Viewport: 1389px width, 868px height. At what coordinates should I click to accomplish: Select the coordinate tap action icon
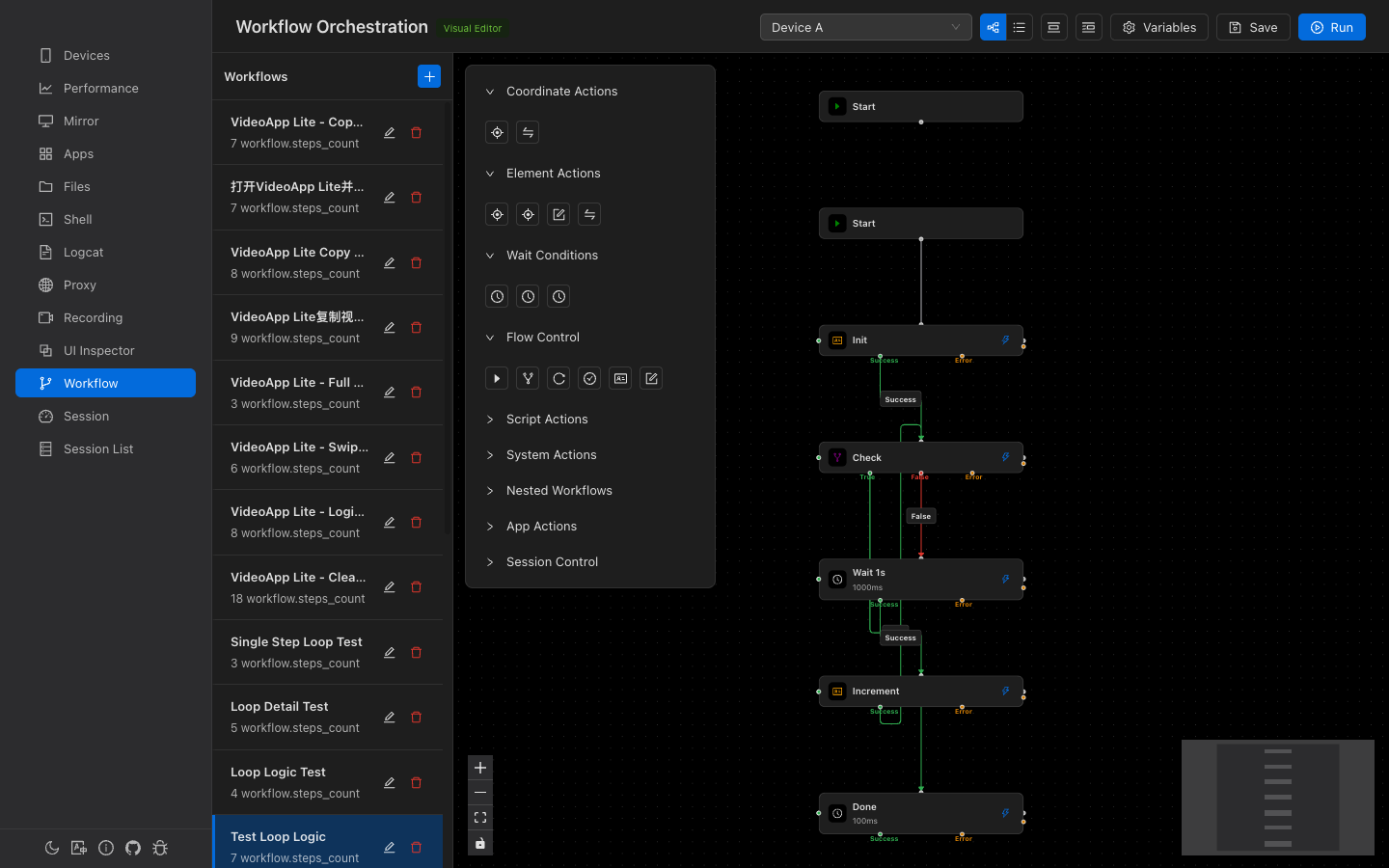tap(496, 132)
